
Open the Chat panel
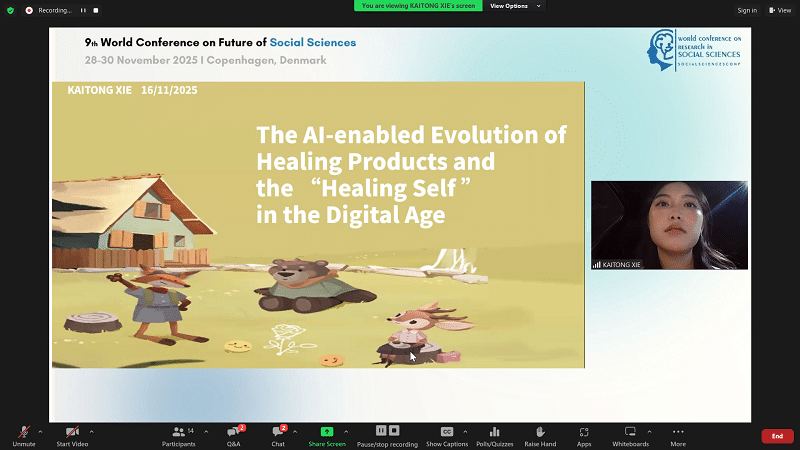(x=278, y=433)
